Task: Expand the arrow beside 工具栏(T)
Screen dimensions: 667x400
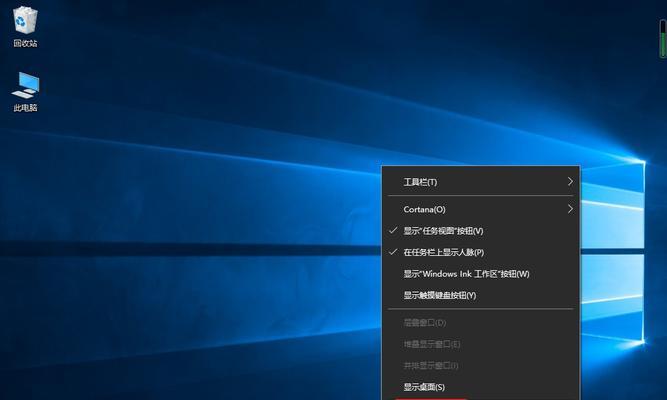Action: click(570, 182)
